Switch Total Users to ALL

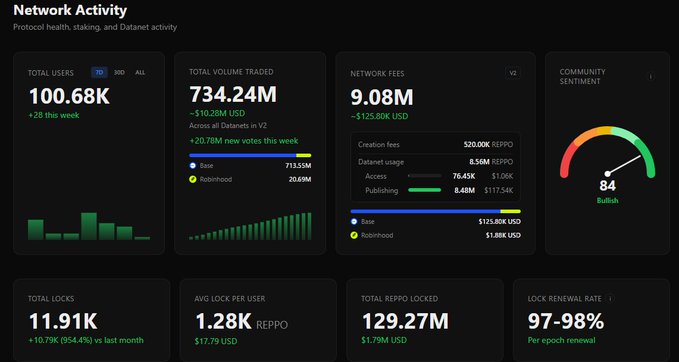[x=140, y=73]
